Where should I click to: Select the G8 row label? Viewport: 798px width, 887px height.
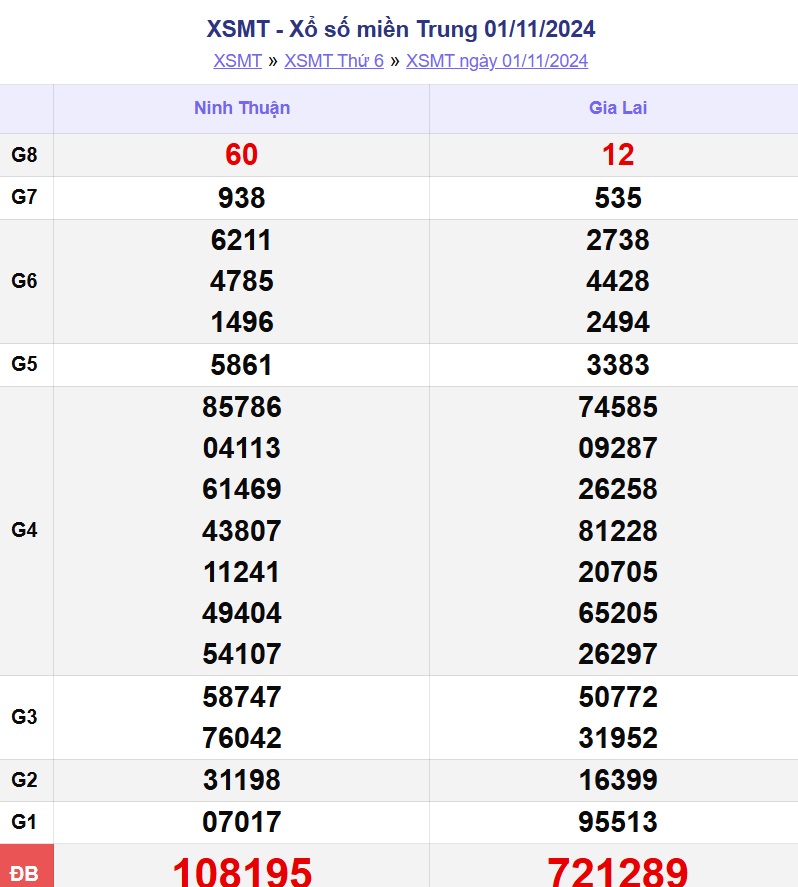coord(25,155)
